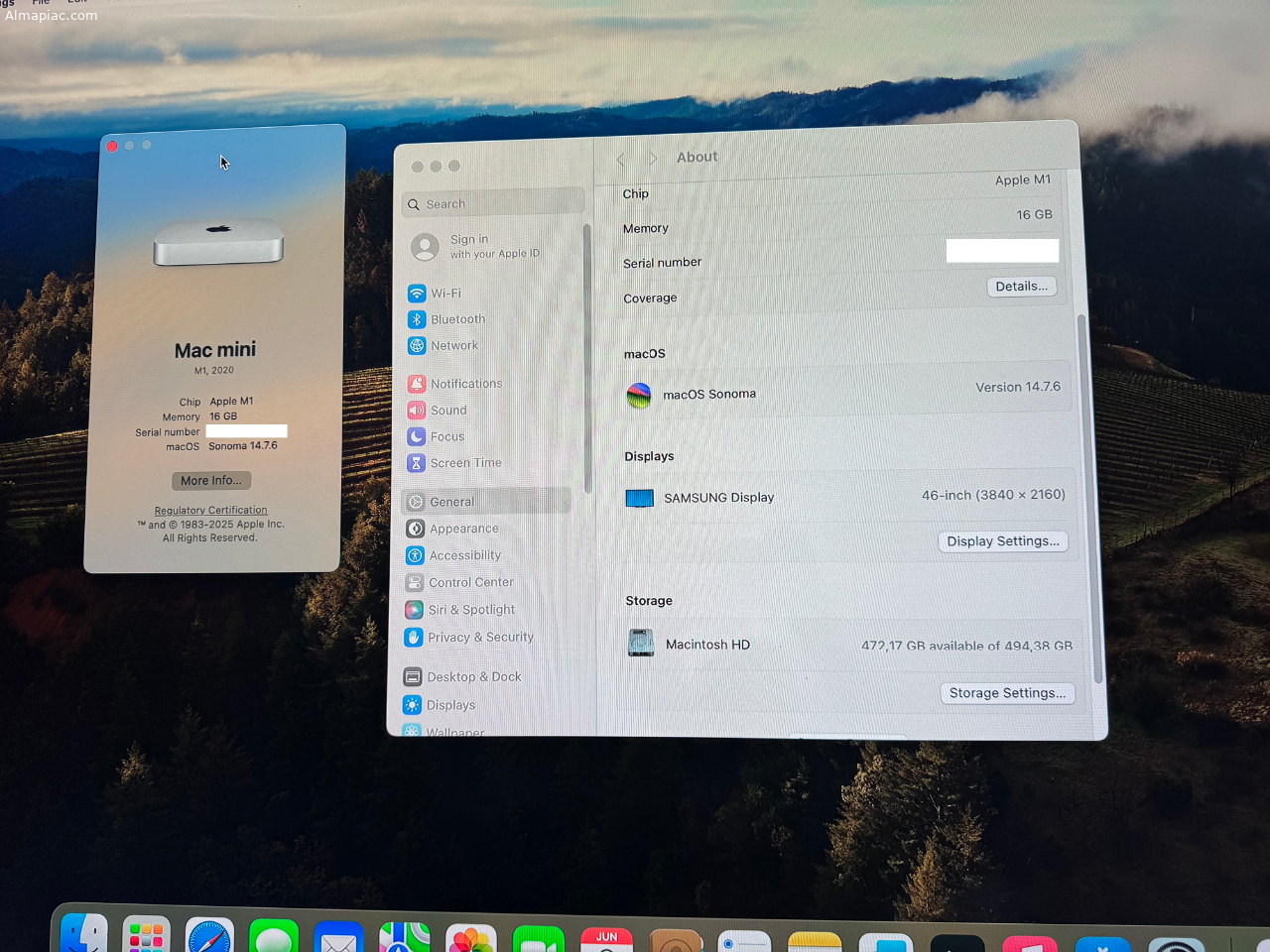Image resolution: width=1270 pixels, height=952 pixels.
Task: Select Control Center in the sidebar
Action: click(459, 582)
